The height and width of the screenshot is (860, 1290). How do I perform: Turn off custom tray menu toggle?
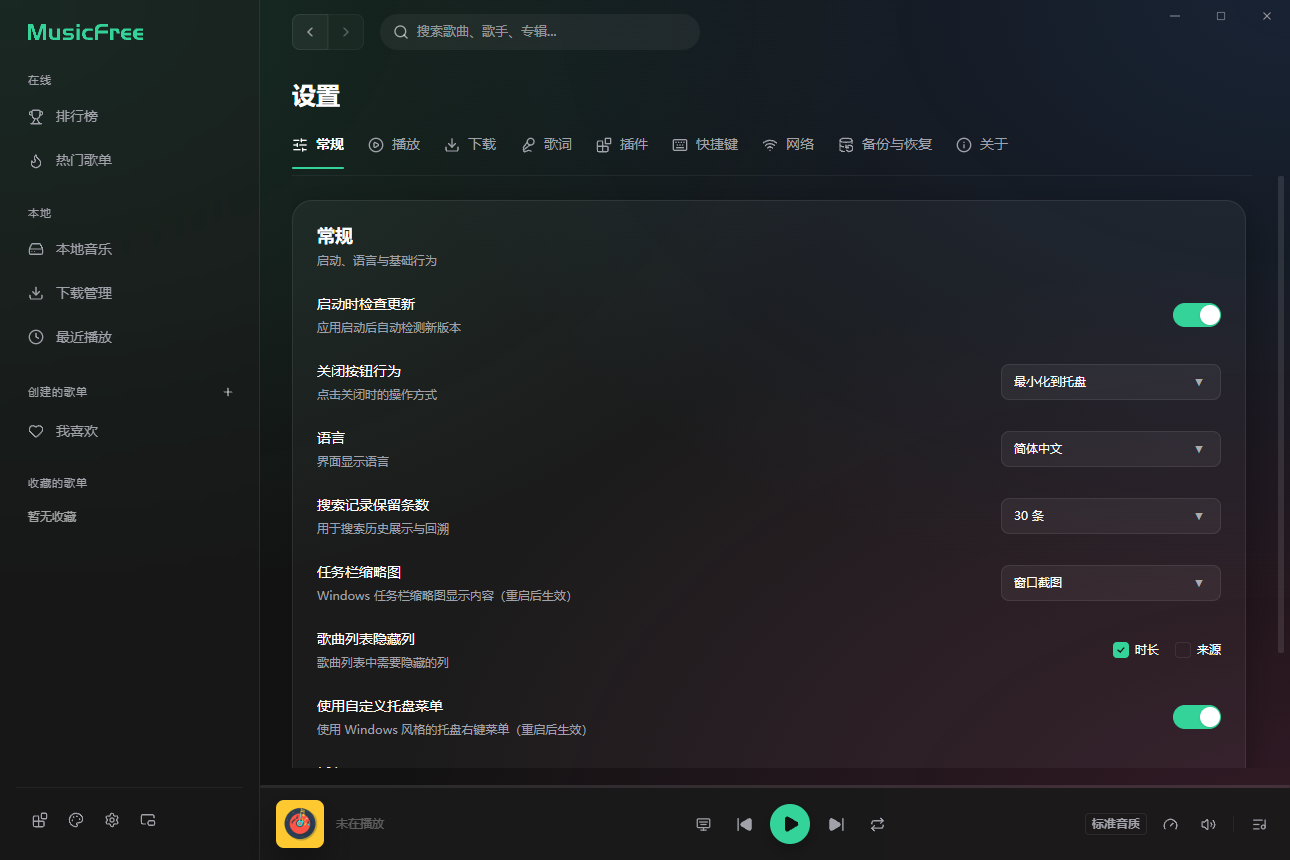click(x=1196, y=717)
